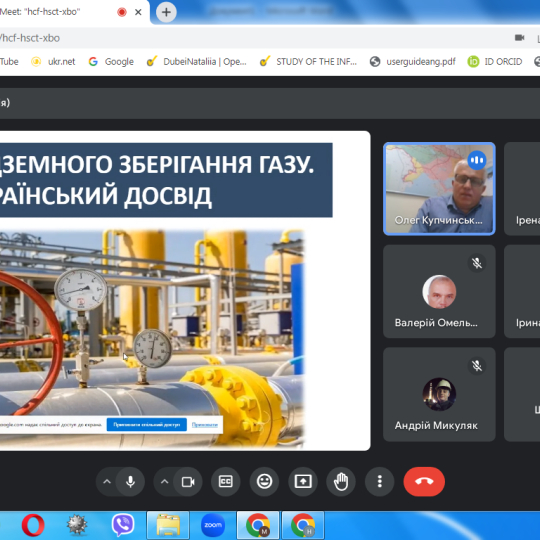Click the shared presentation slide

(x=185, y=291)
